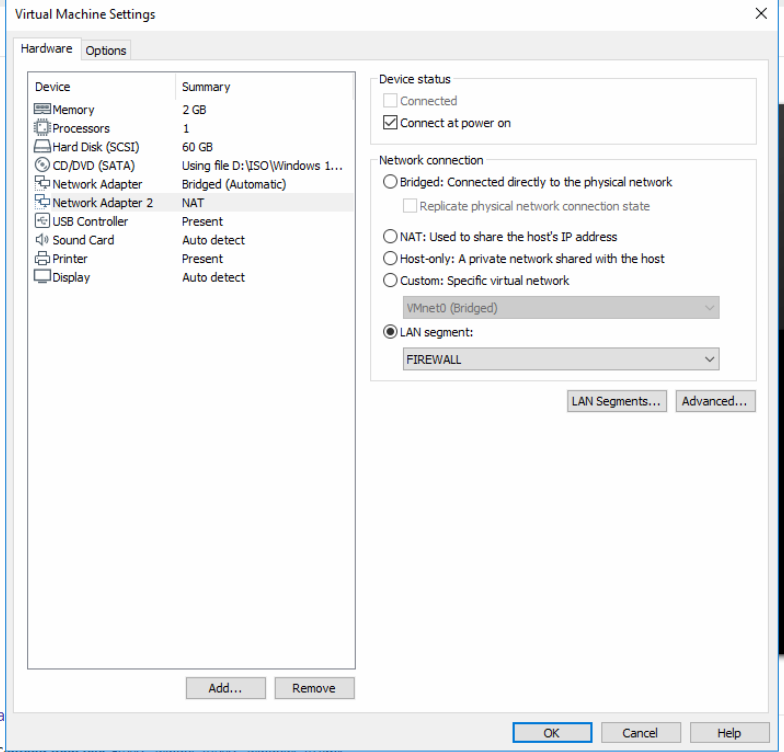The image size is (784, 752).
Task: Click the Memory device icon
Action: pyautogui.click(x=42, y=108)
